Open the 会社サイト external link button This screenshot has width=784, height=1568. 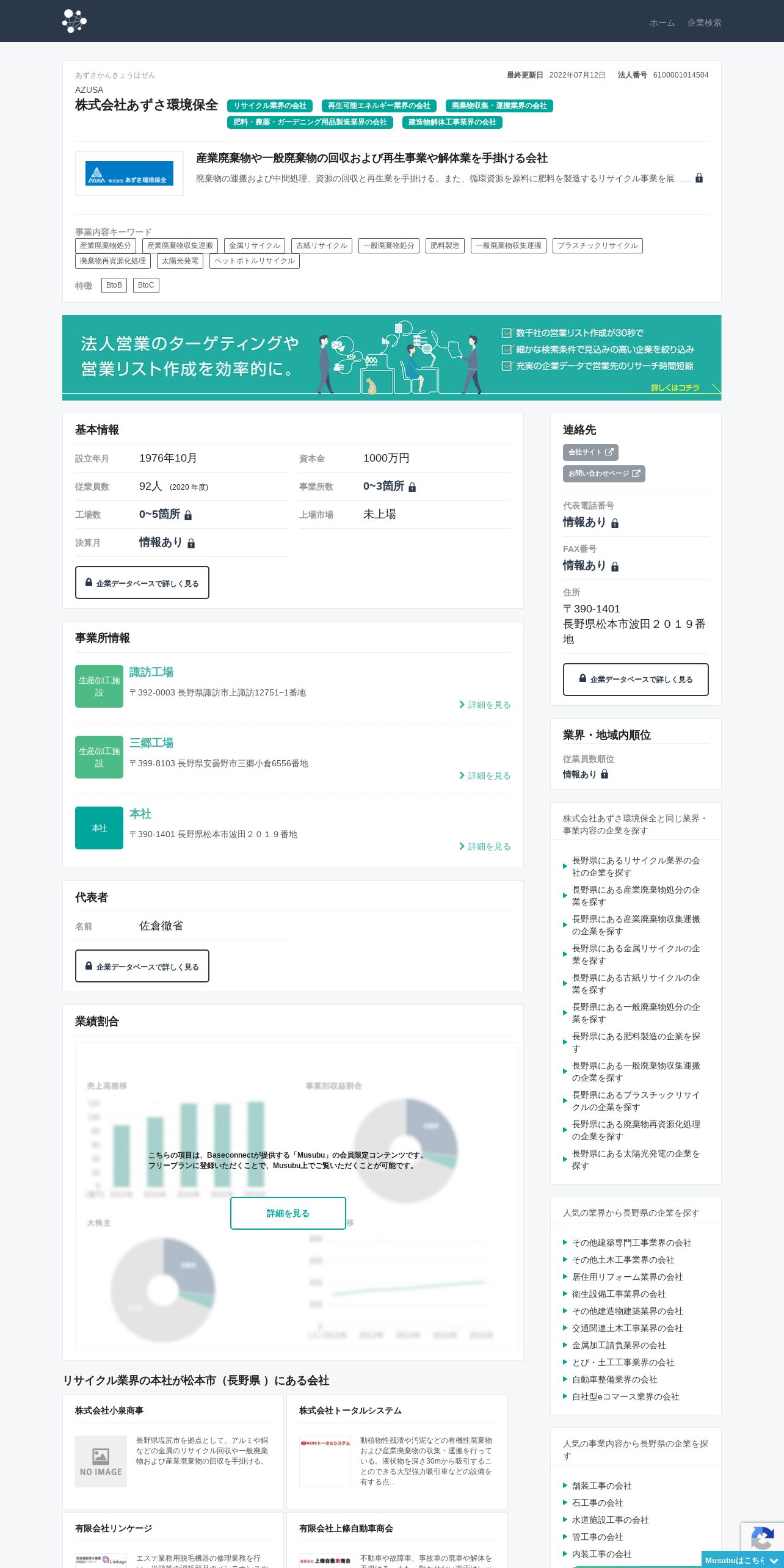point(590,452)
